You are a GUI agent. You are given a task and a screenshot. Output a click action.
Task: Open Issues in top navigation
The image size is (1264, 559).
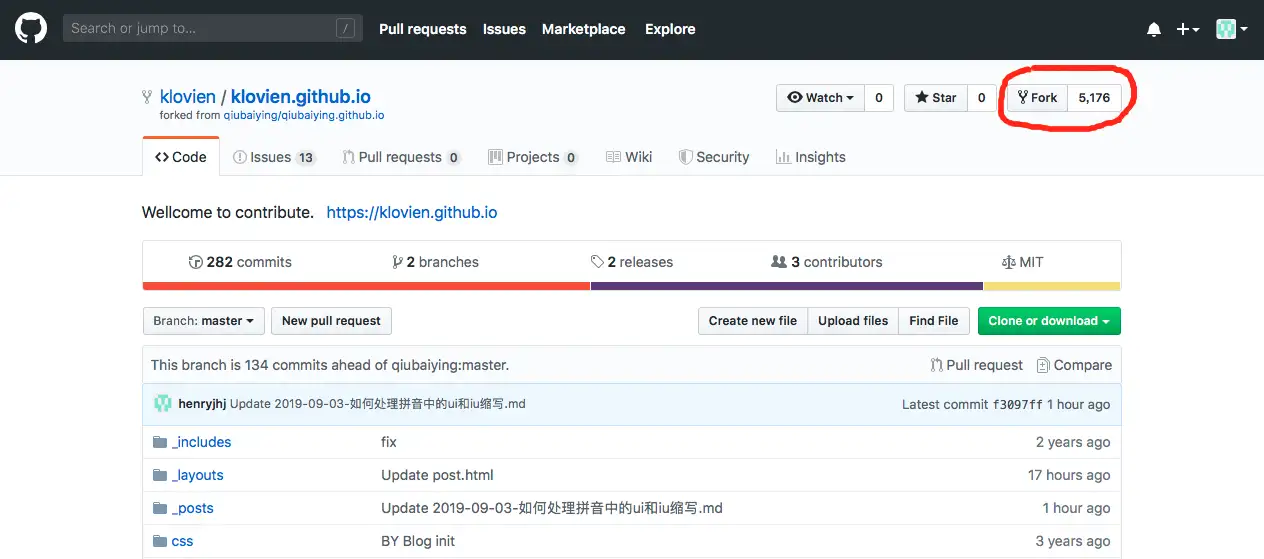(x=504, y=29)
